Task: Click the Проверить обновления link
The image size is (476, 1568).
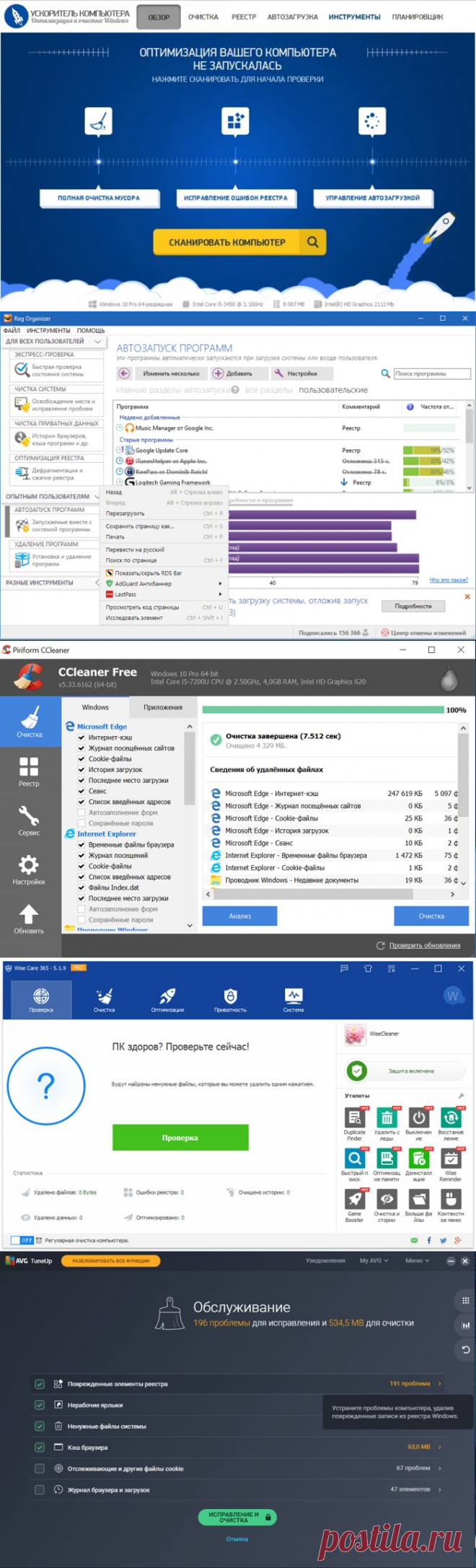Action: pos(424,945)
